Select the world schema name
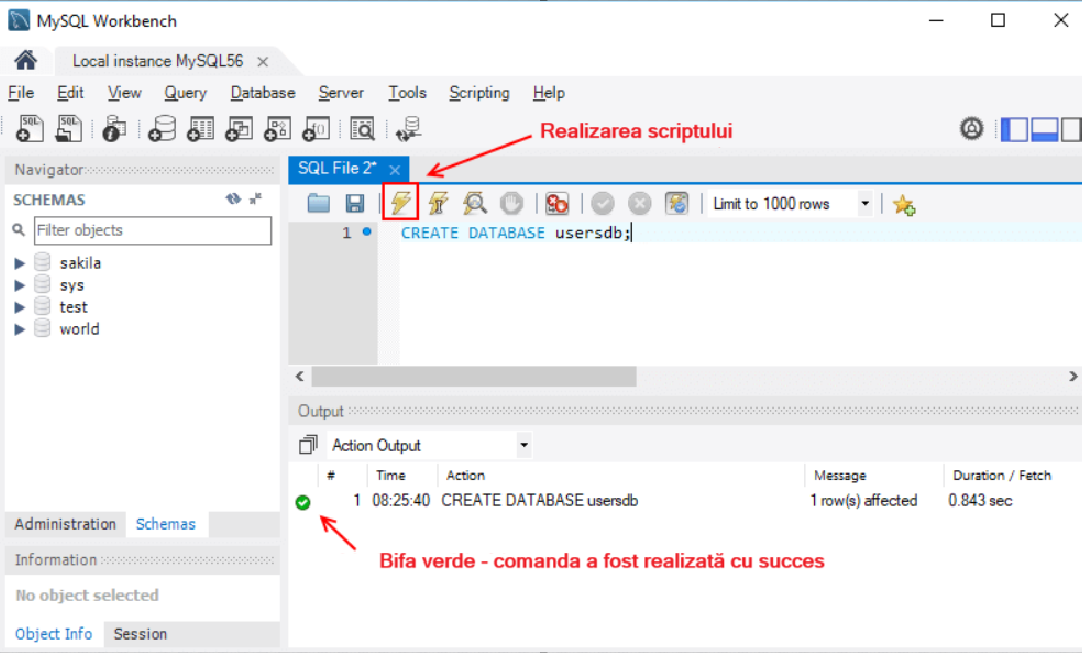The height and width of the screenshot is (653, 1082). (x=79, y=329)
